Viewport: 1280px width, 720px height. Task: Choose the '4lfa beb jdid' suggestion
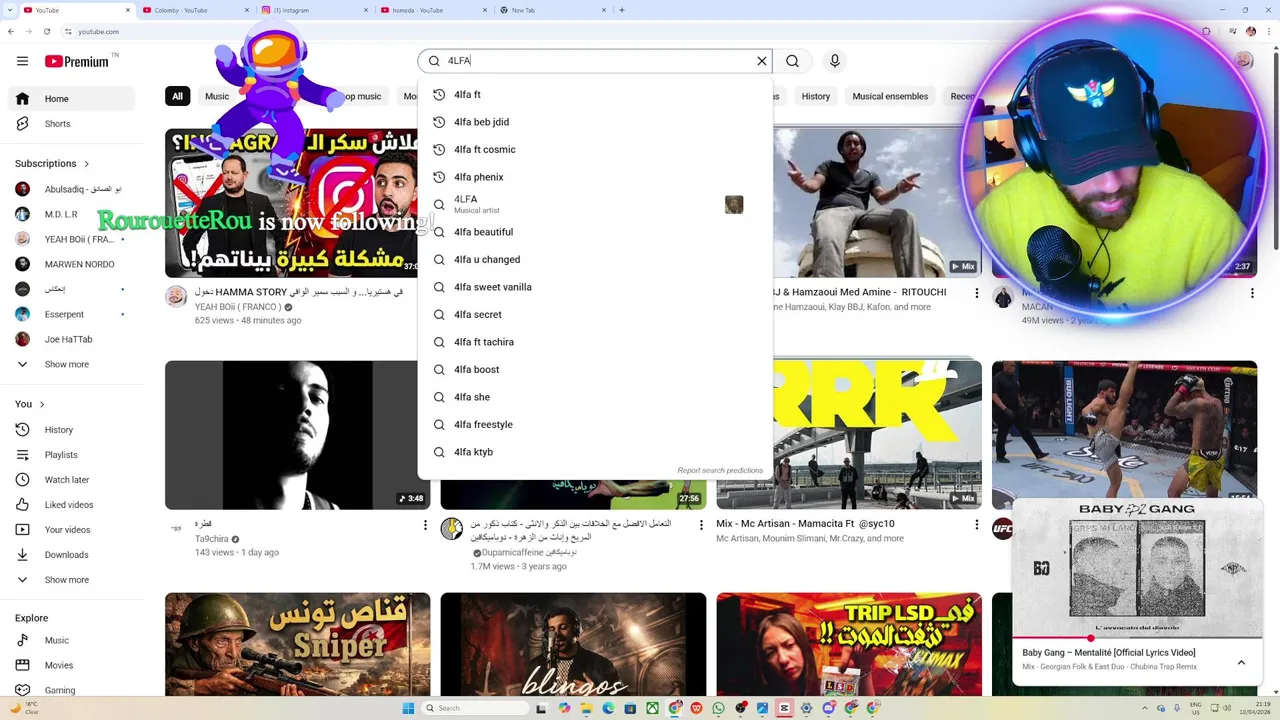[595, 122]
